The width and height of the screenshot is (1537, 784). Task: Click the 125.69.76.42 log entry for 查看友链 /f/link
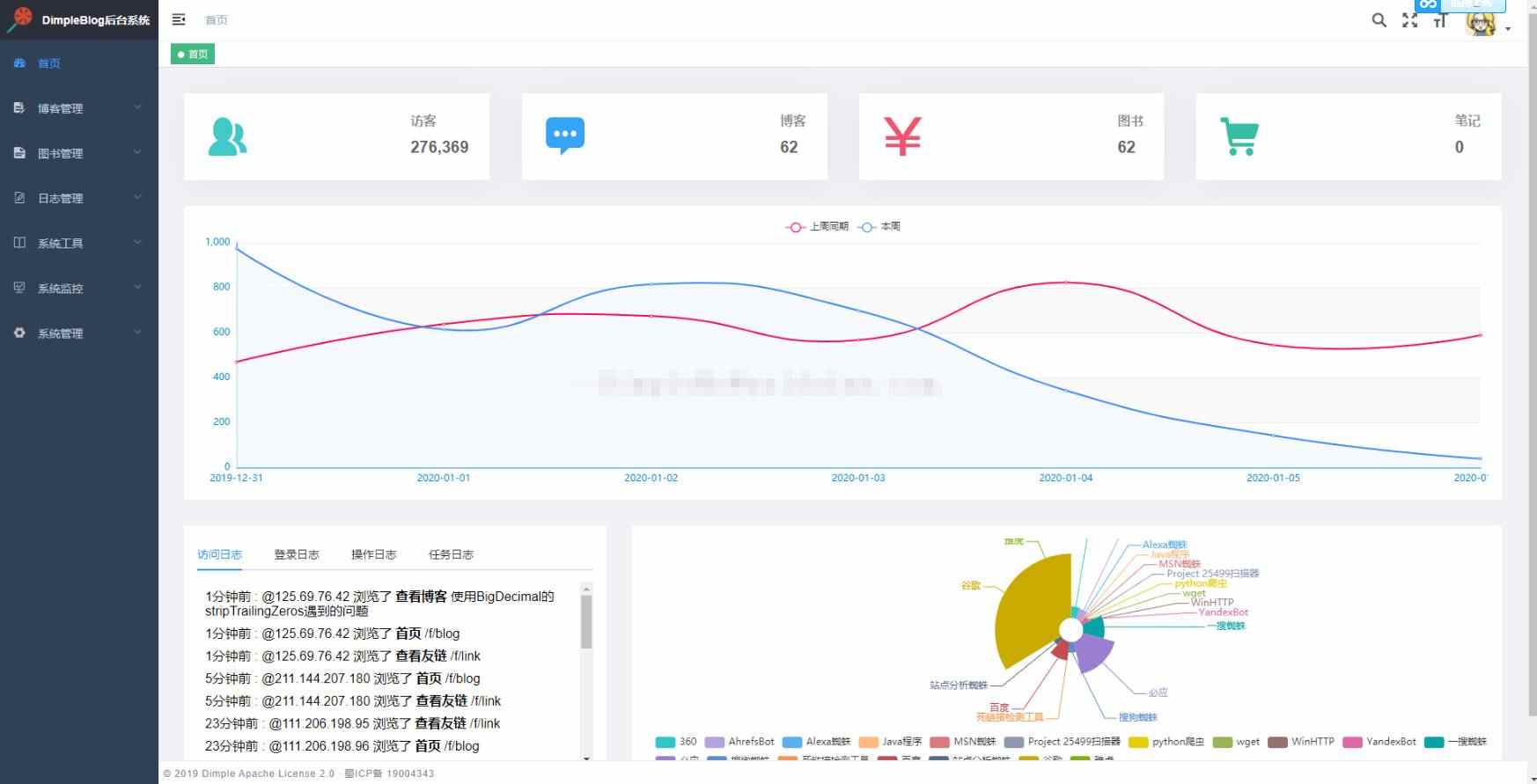coord(343,656)
